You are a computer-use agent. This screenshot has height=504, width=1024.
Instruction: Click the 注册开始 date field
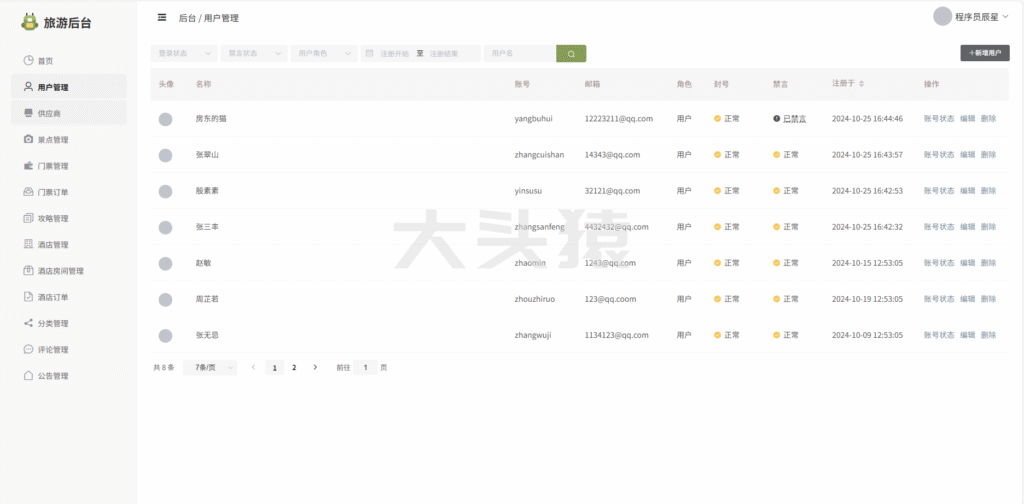click(x=395, y=54)
